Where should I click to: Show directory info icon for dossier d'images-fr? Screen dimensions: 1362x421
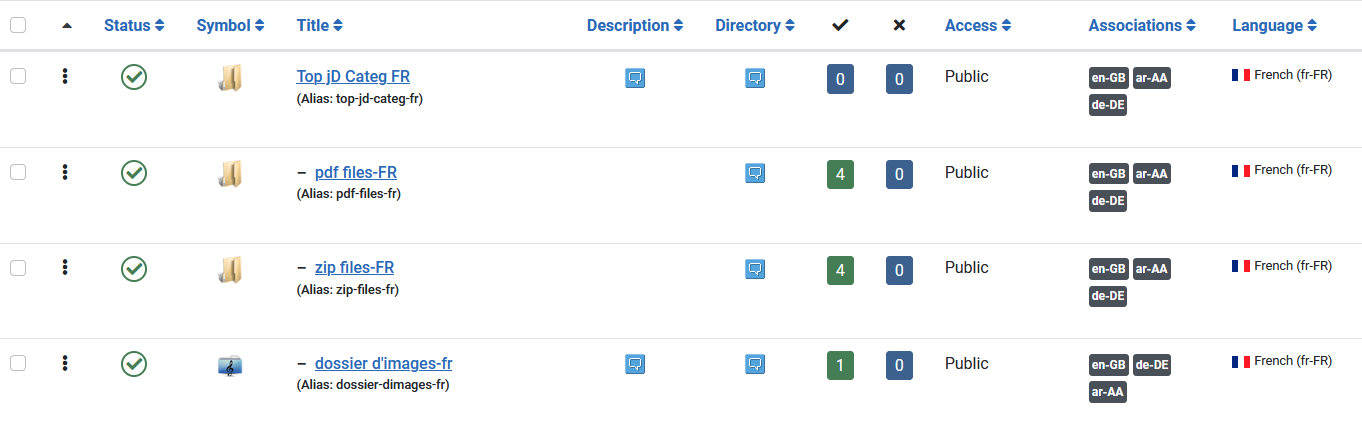pos(755,365)
